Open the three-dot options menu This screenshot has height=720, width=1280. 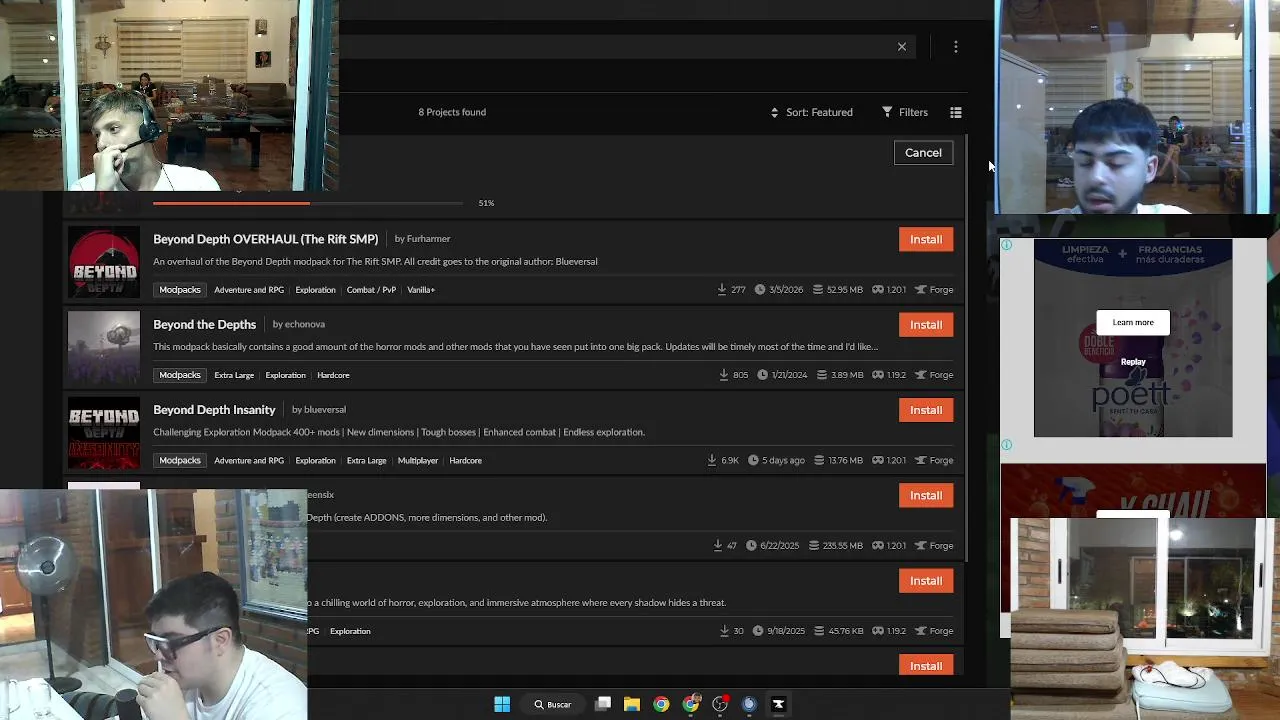pos(956,47)
